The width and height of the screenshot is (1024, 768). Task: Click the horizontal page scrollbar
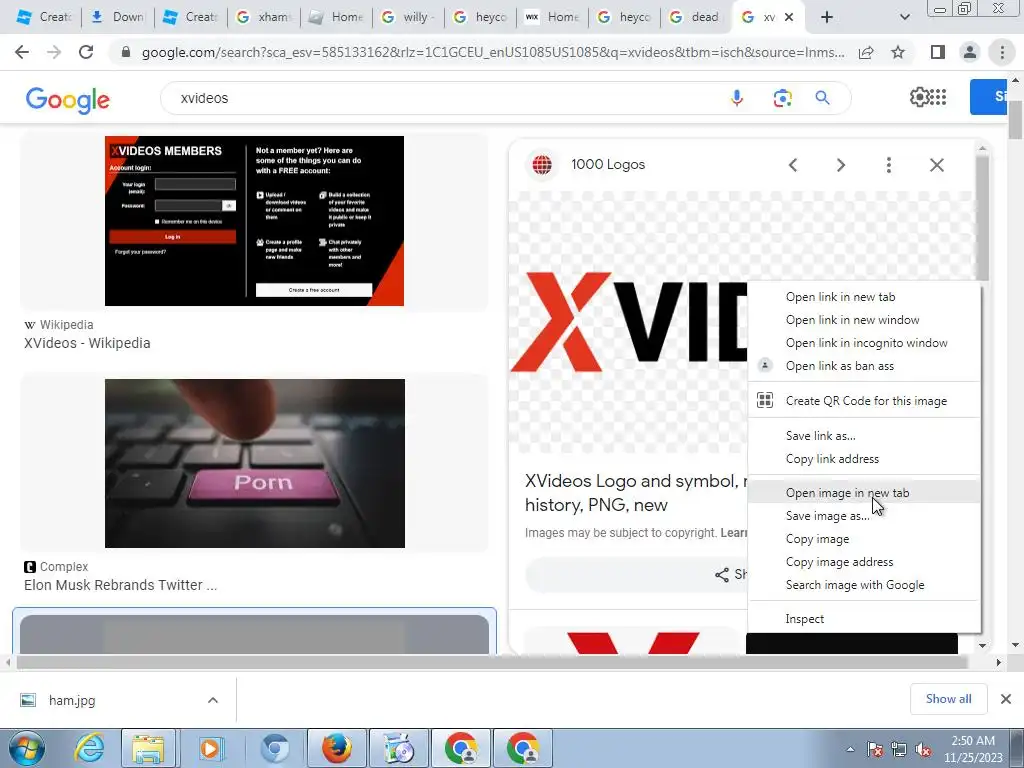click(492, 662)
